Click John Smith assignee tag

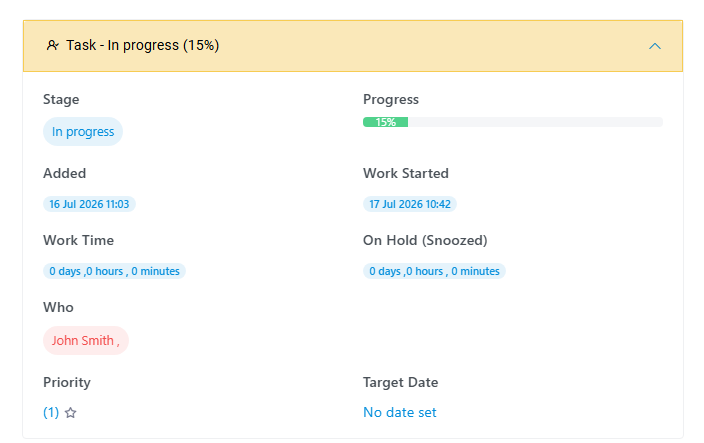pos(86,341)
